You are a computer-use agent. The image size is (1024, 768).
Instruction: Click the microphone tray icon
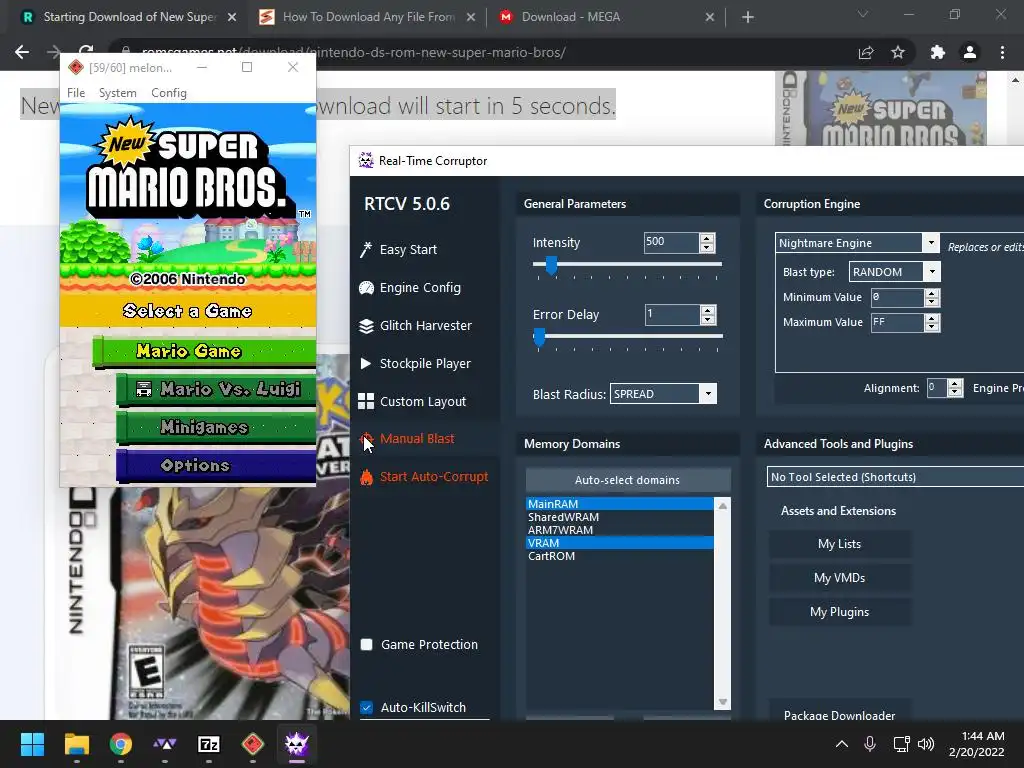coord(870,744)
